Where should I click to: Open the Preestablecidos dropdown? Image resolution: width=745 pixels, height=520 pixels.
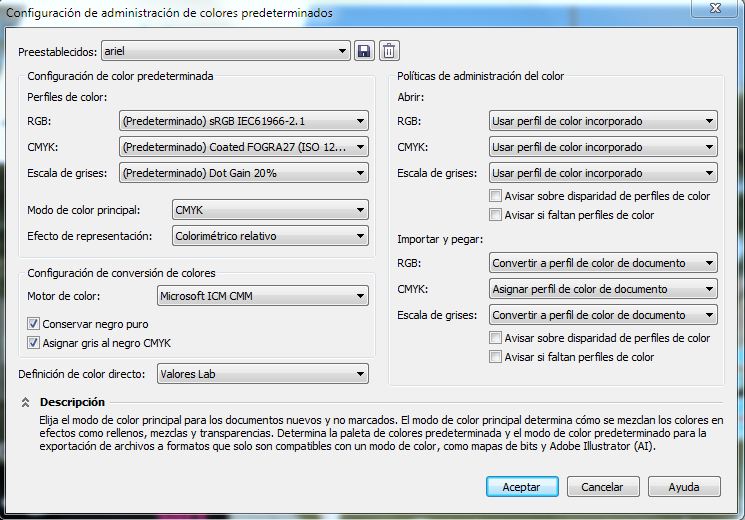pos(225,51)
